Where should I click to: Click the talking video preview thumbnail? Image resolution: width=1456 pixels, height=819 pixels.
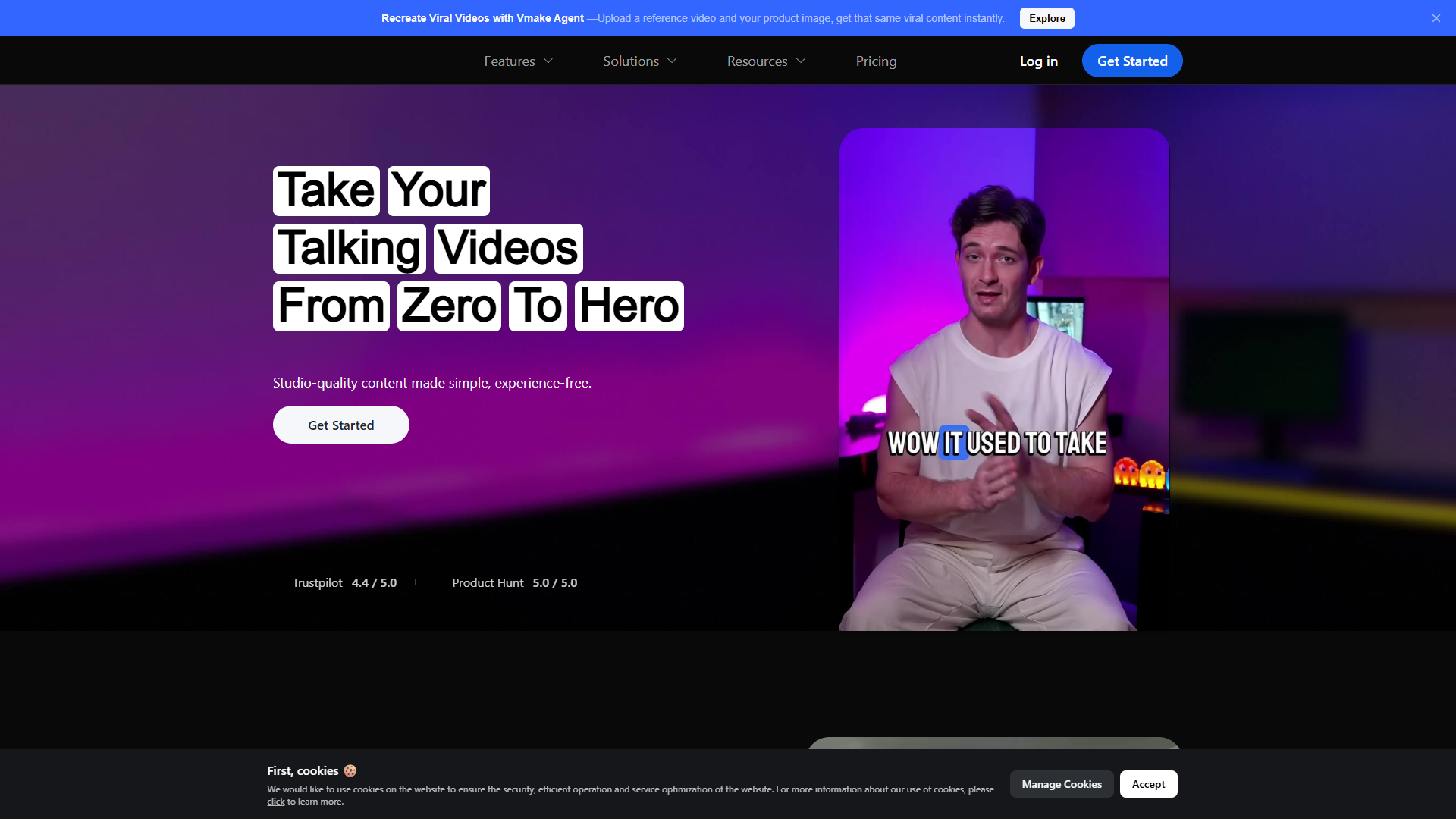[x=1004, y=379]
